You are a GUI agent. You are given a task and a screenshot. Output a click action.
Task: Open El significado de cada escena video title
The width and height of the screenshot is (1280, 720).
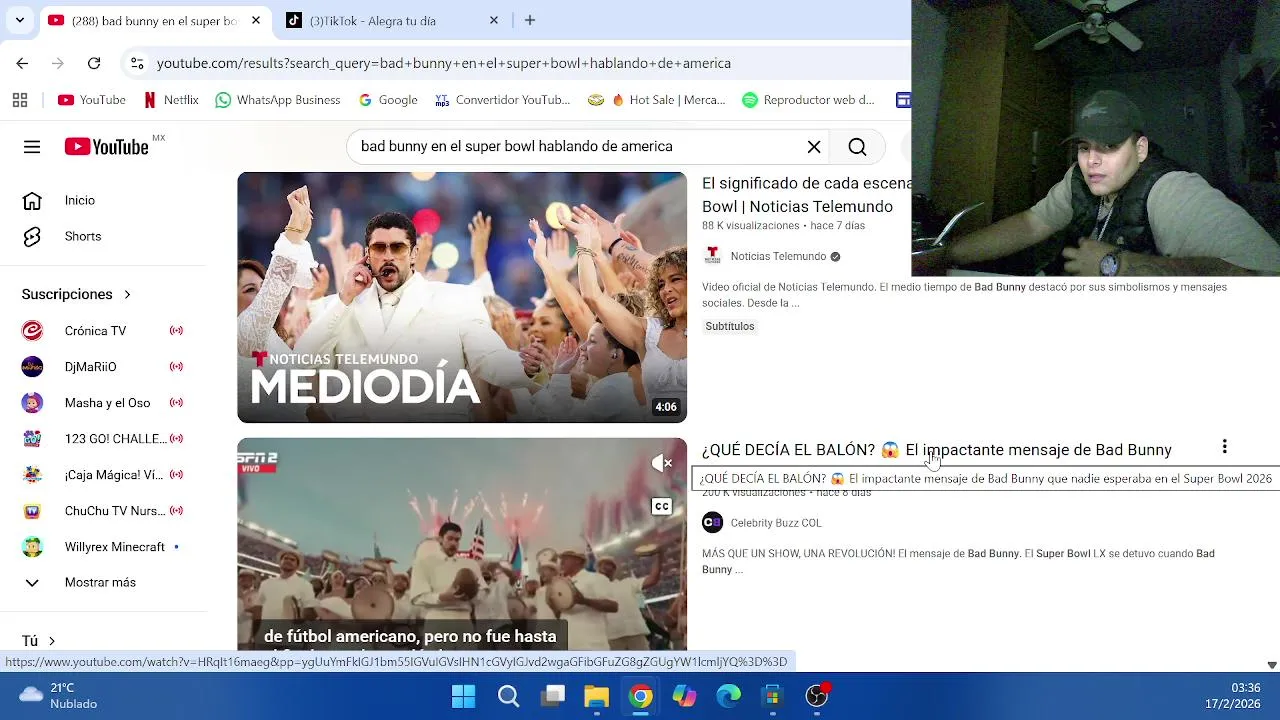(x=806, y=195)
